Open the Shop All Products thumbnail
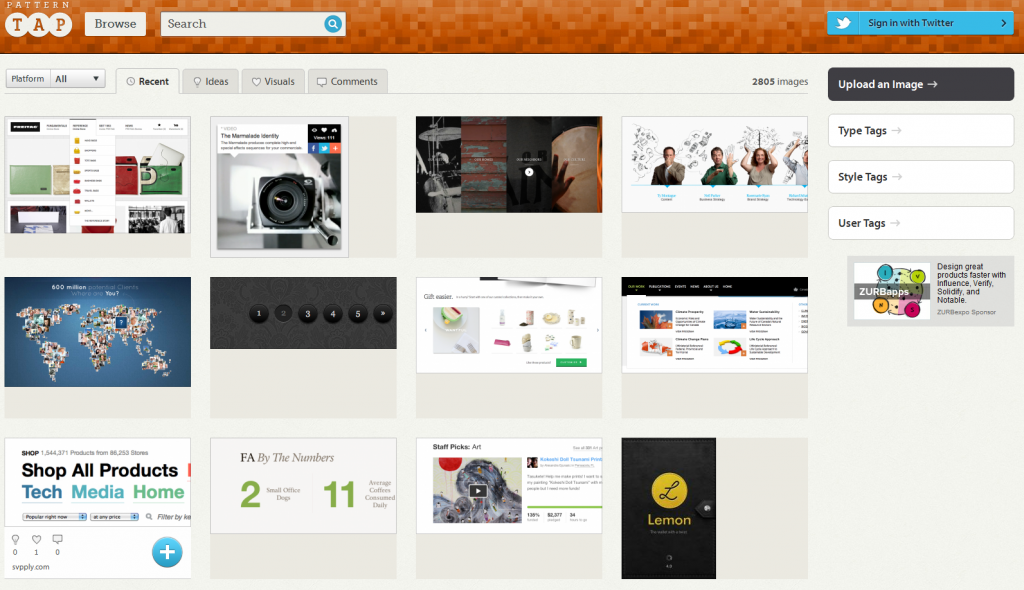The height and width of the screenshot is (590, 1024). pyautogui.click(x=98, y=482)
